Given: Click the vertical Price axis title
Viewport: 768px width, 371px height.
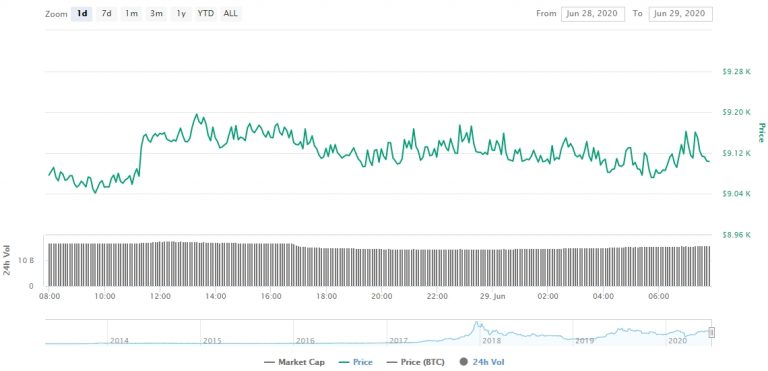Looking at the screenshot, I should click(x=761, y=132).
